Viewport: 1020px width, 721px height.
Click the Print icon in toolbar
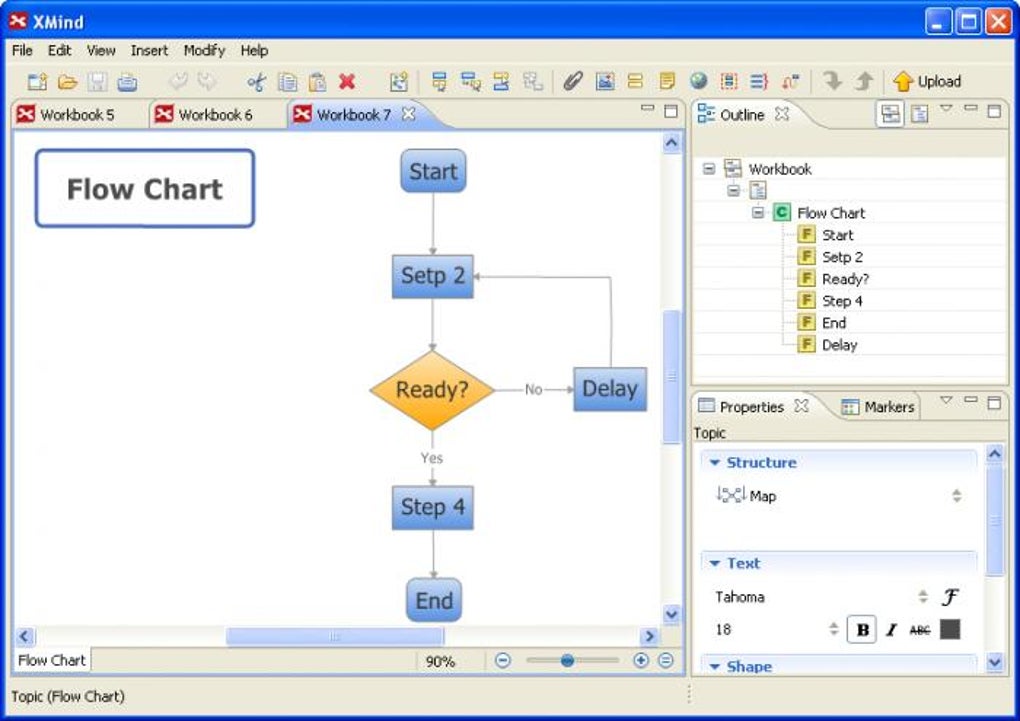click(x=128, y=81)
